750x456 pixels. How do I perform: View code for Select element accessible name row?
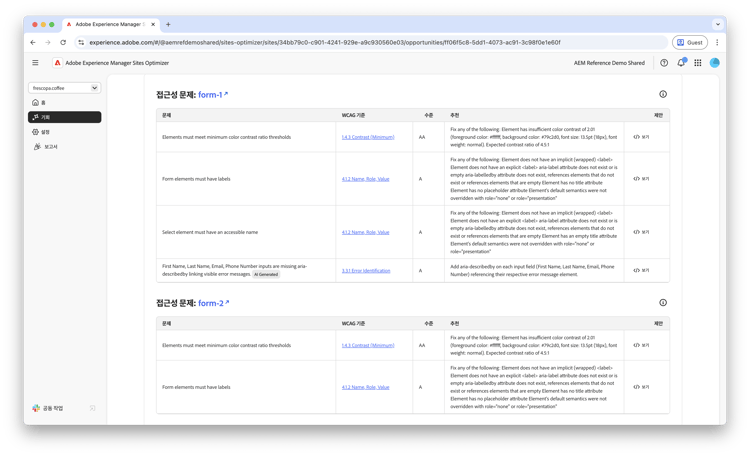(641, 232)
